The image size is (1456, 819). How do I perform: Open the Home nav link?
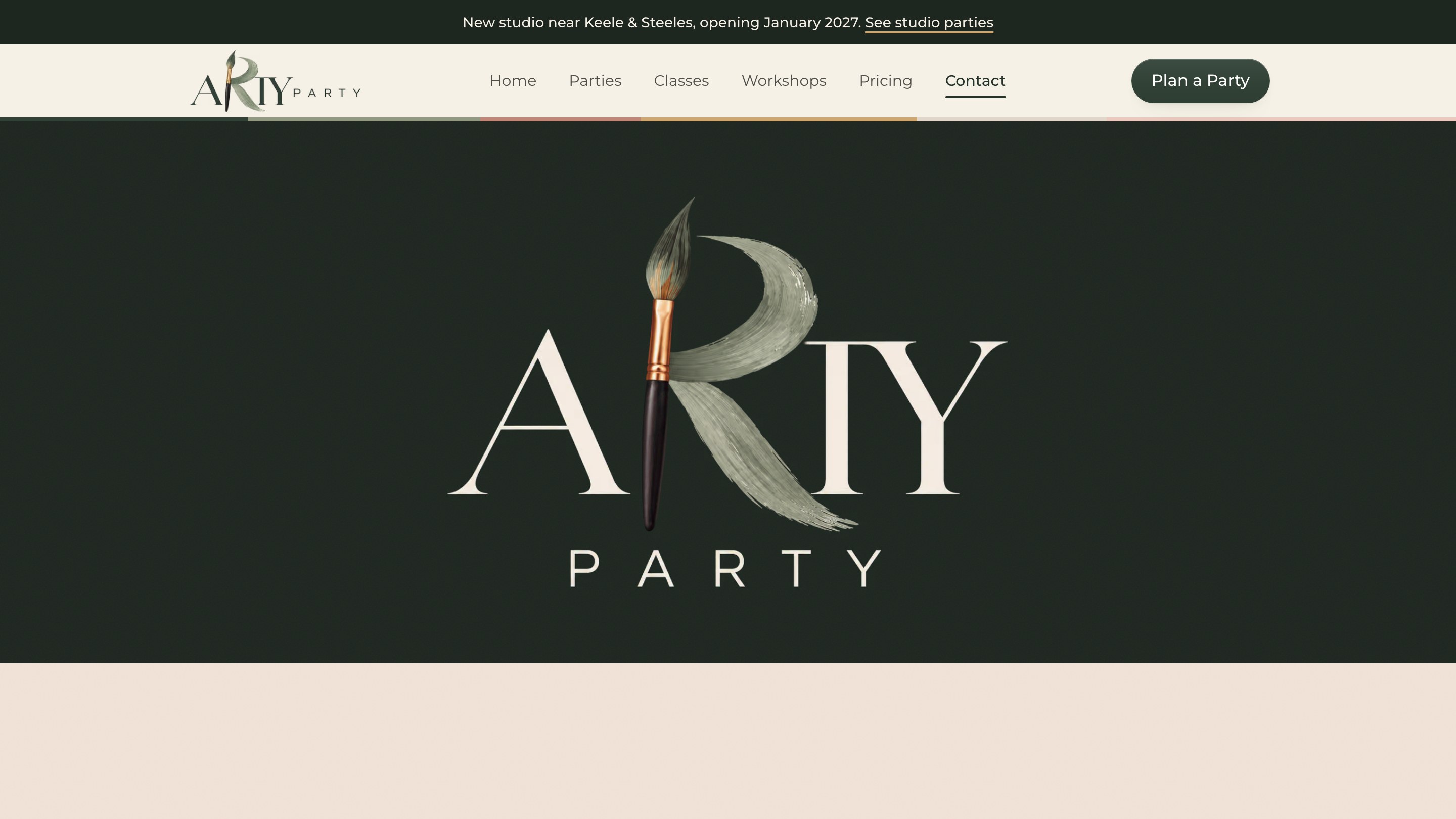coord(513,81)
